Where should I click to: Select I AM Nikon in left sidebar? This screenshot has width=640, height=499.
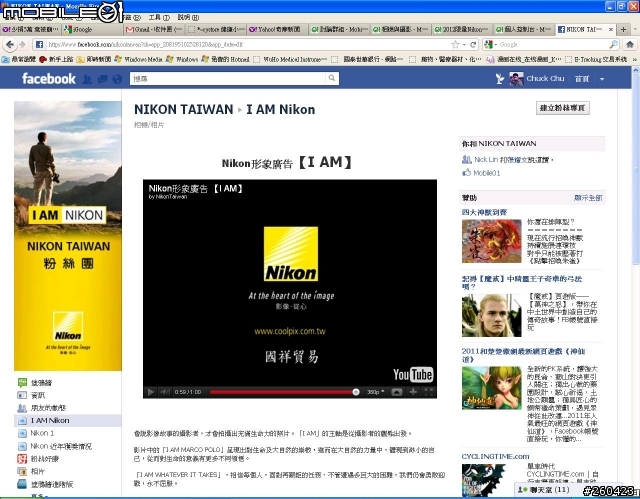click(x=68, y=420)
